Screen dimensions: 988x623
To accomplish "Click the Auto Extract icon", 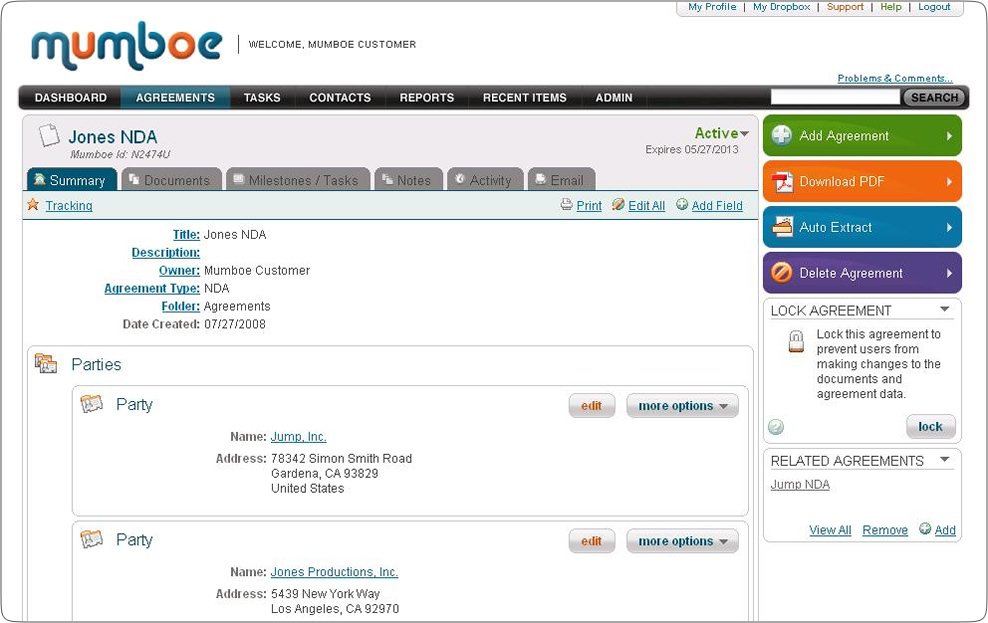I will (x=782, y=227).
